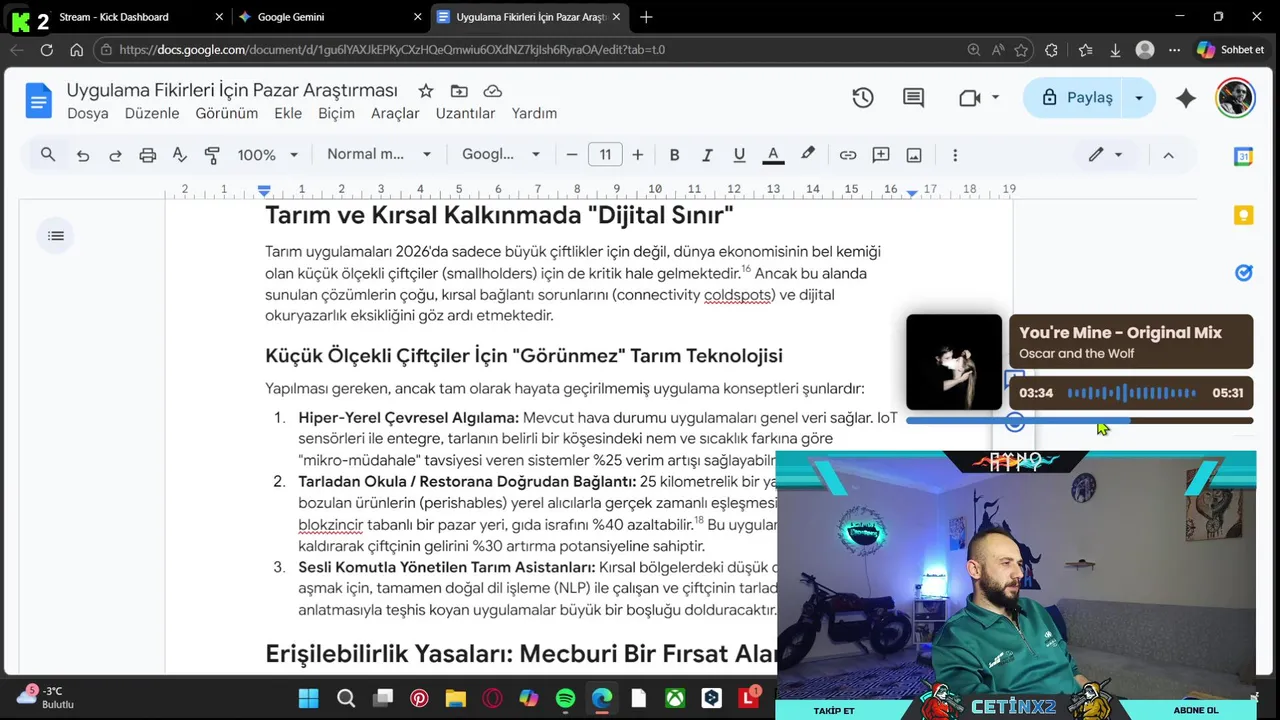This screenshot has height=720, width=1280.
Task: Show the document outline
Action: pyautogui.click(x=56, y=236)
